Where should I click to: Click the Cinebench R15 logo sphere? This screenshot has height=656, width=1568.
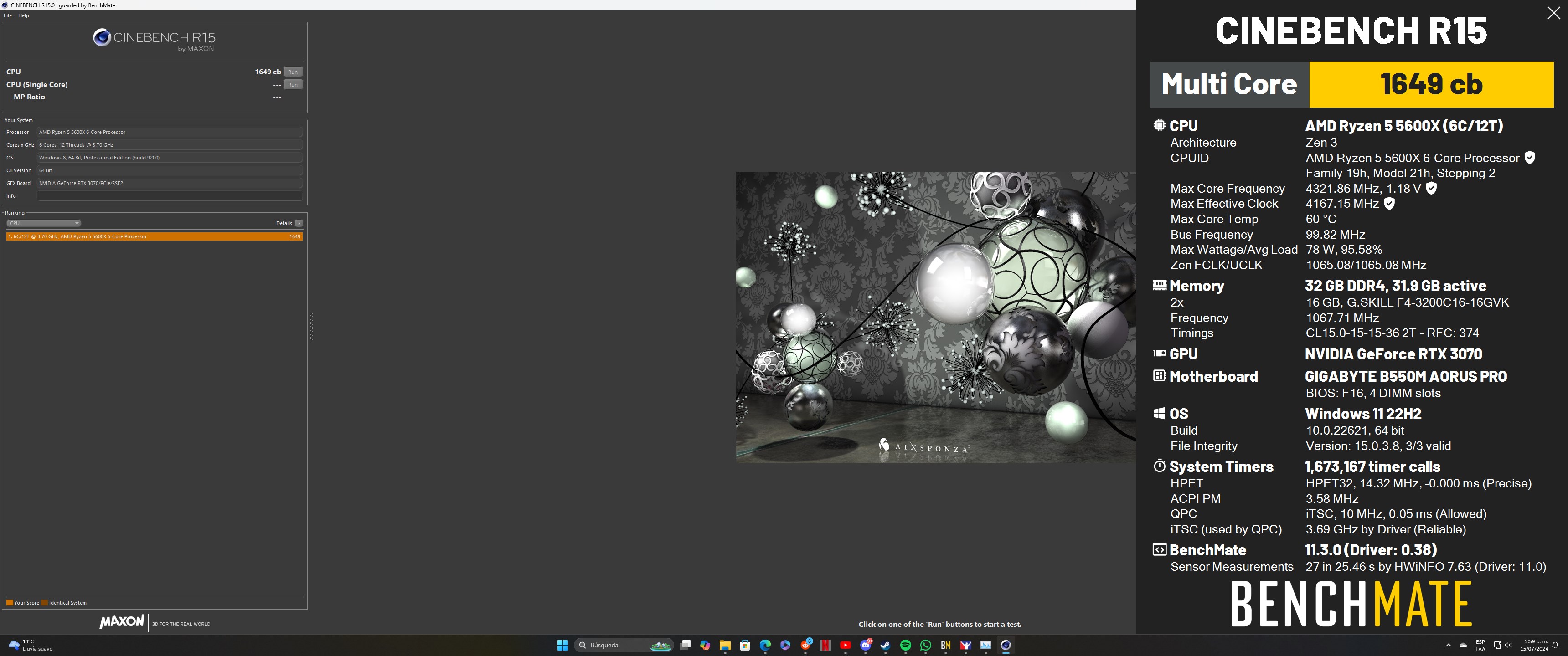[x=102, y=38]
